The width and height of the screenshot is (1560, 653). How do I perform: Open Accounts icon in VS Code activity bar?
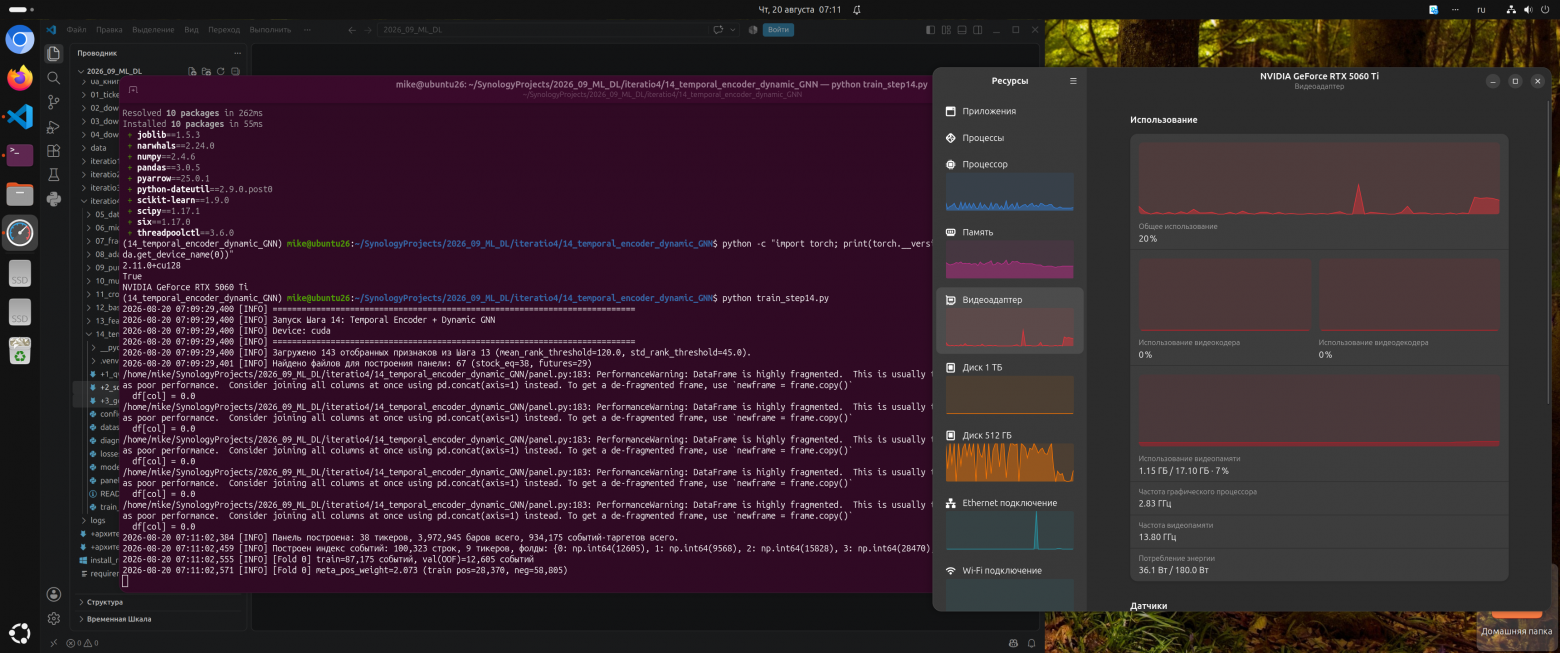[54, 594]
